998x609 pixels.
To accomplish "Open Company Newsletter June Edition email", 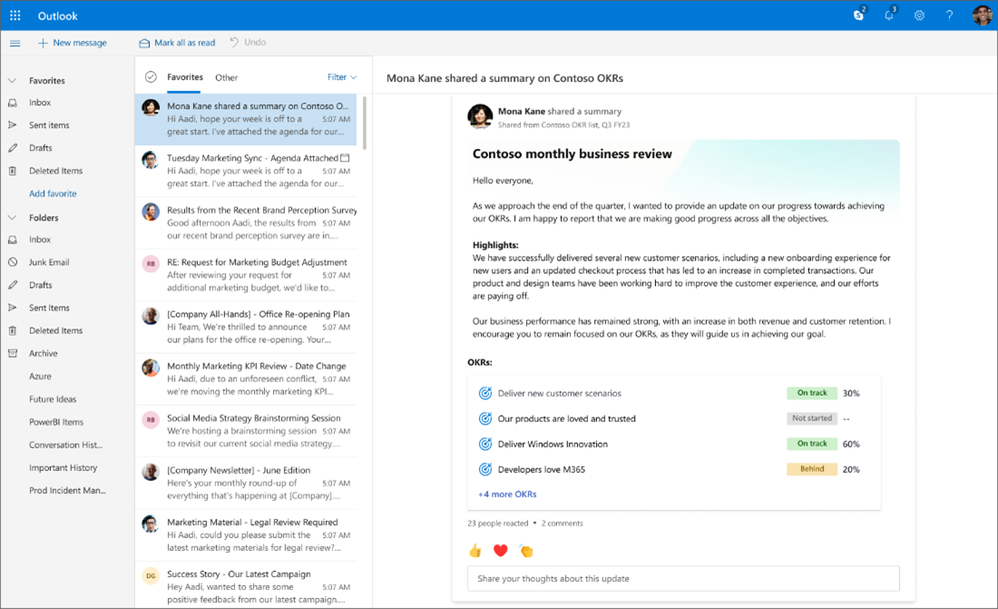I will pyautogui.click(x=246, y=483).
